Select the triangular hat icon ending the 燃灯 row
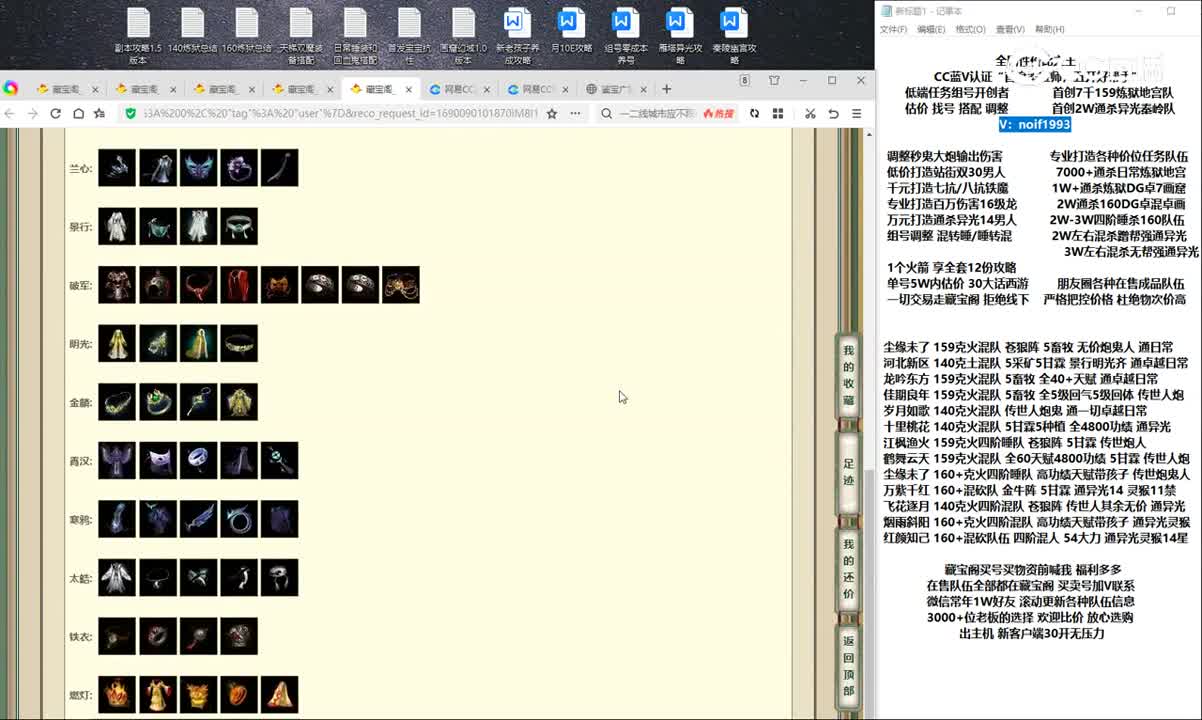The image size is (1202, 720). (280, 695)
